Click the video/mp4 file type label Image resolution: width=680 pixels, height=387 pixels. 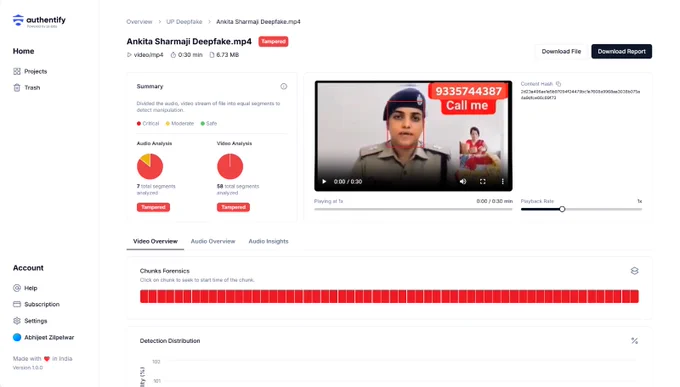coord(145,55)
